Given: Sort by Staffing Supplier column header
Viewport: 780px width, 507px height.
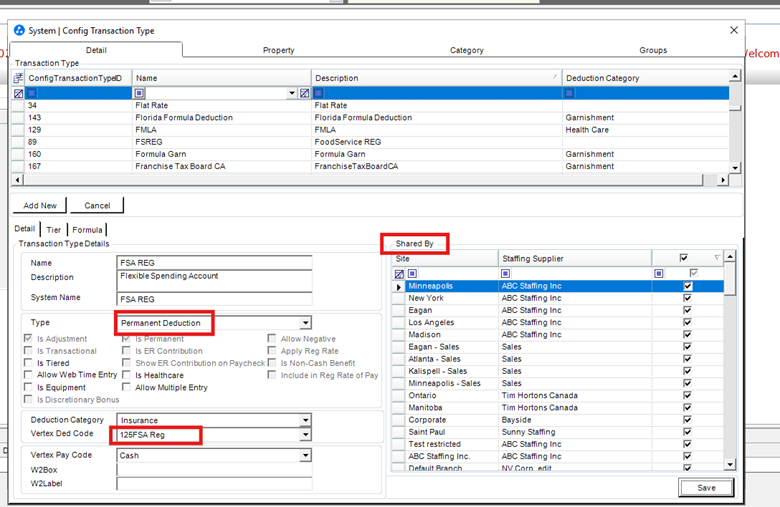Looking at the screenshot, I should [x=575, y=259].
